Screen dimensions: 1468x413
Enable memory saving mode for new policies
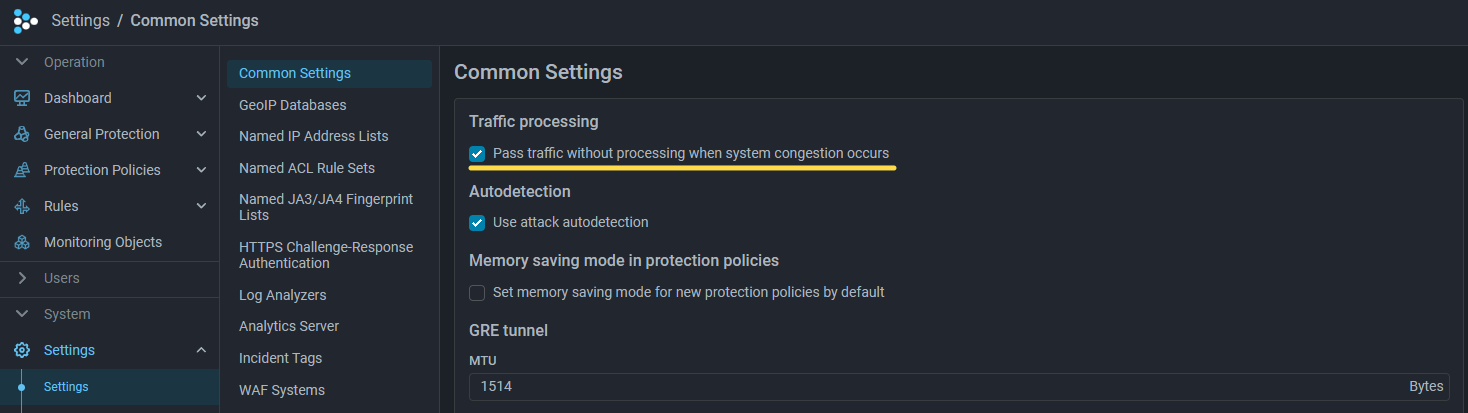click(477, 293)
